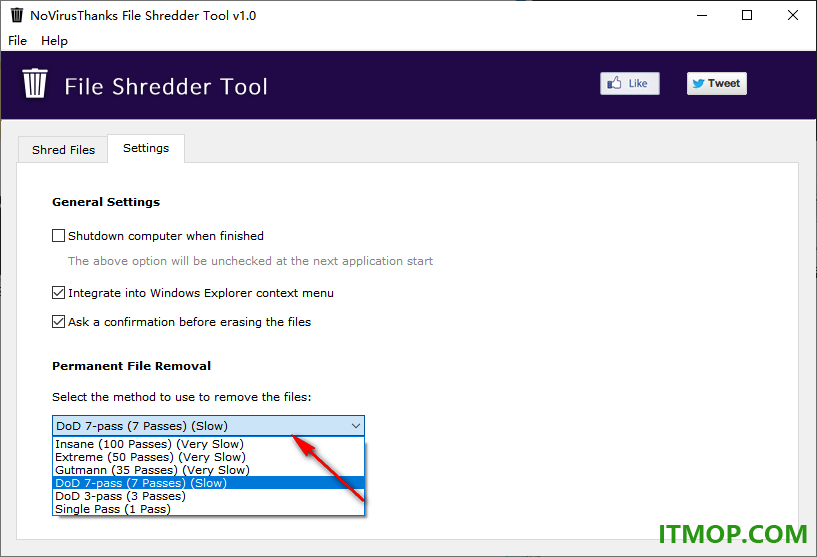This screenshot has width=817, height=557.
Task: Maximize the File Shredder Tool window
Action: [x=747, y=15]
